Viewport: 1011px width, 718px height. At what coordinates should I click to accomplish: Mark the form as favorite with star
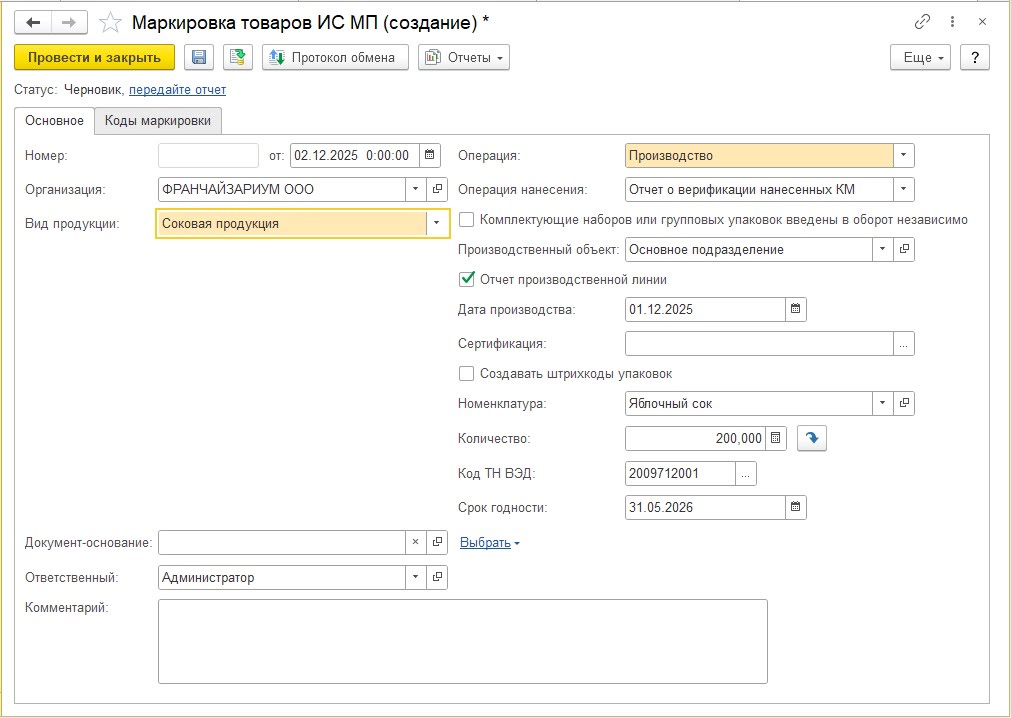point(112,22)
